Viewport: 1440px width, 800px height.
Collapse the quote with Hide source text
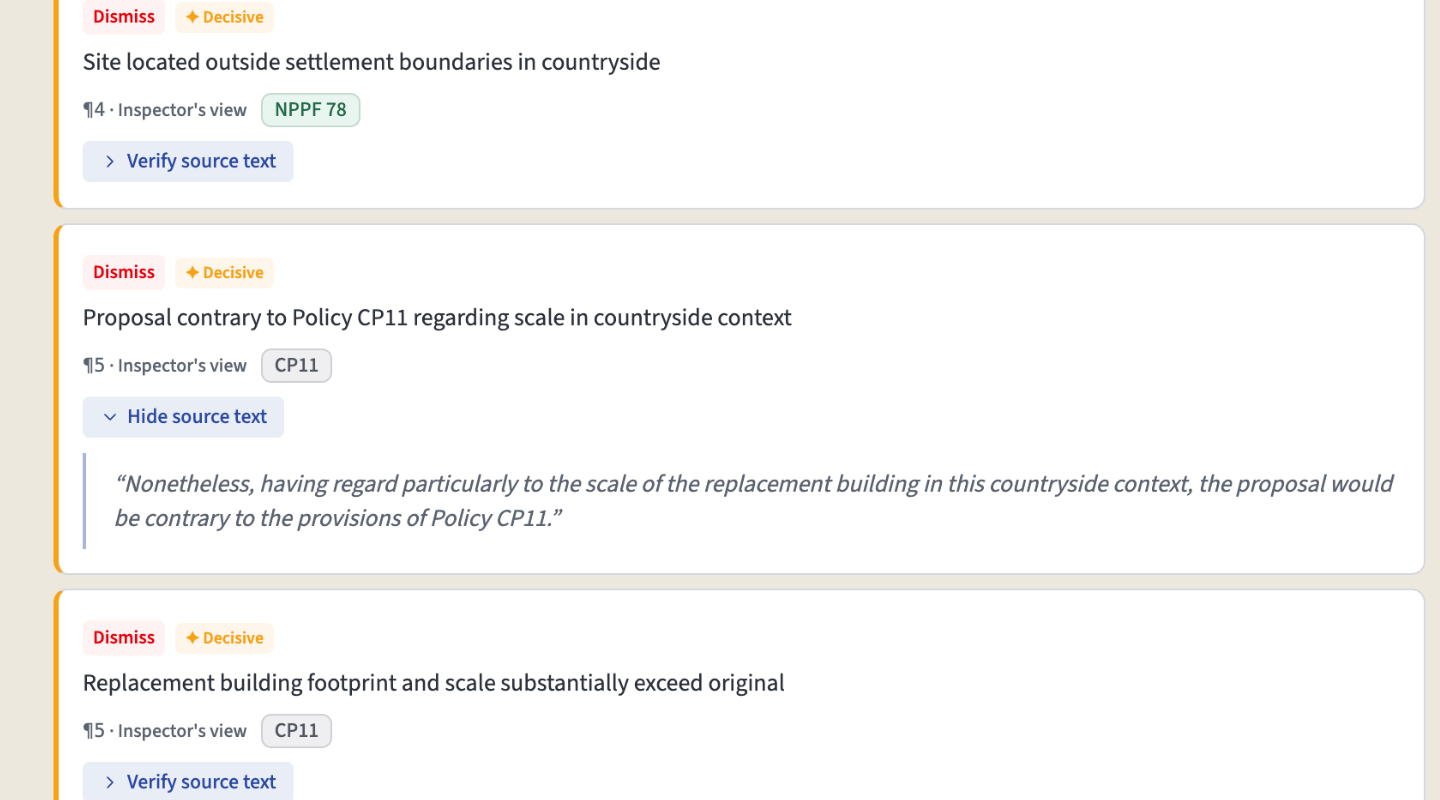click(183, 417)
